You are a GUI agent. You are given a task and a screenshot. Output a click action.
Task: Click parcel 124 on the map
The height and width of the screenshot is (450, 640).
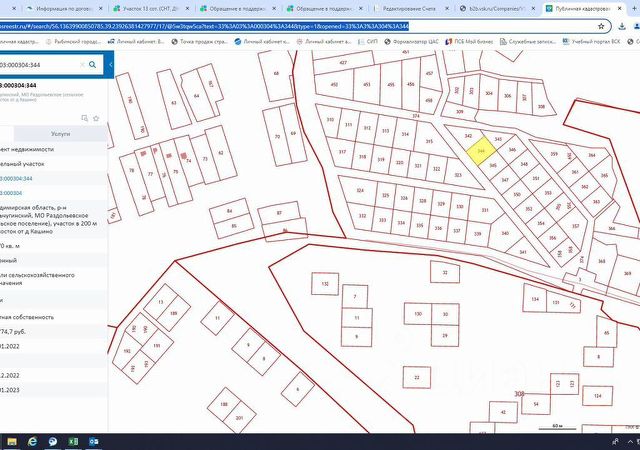[x=598, y=396]
